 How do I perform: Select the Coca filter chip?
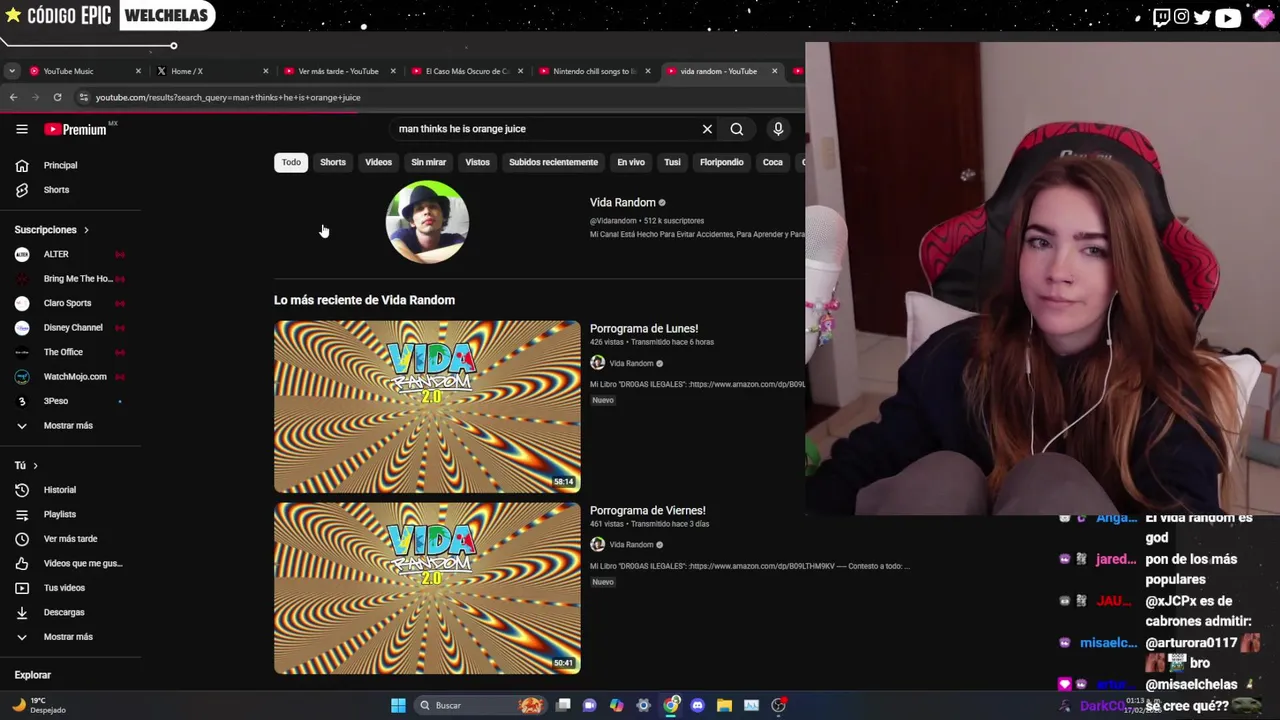773,162
